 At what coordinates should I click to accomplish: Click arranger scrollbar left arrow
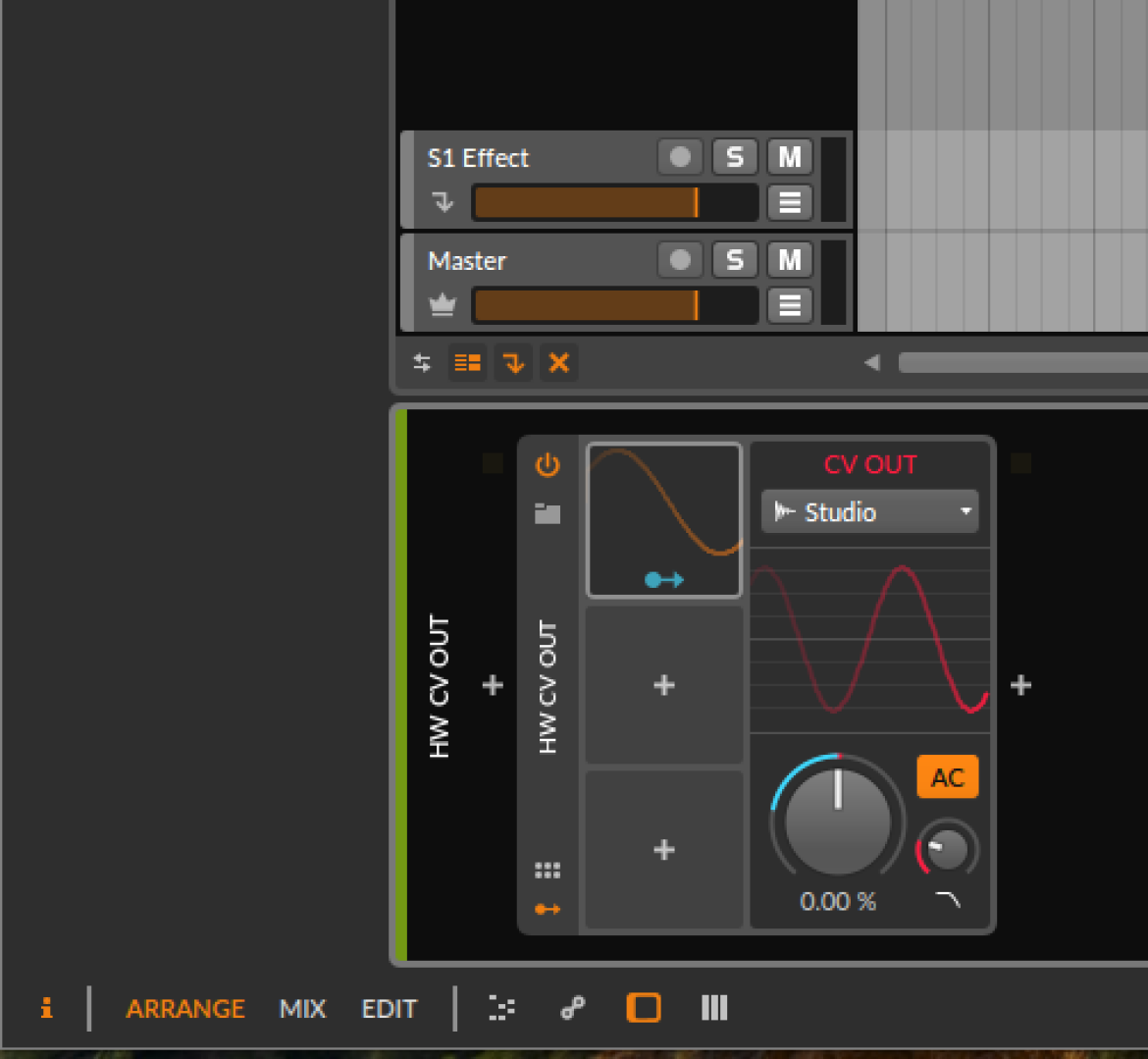click(x=872, y=362)
